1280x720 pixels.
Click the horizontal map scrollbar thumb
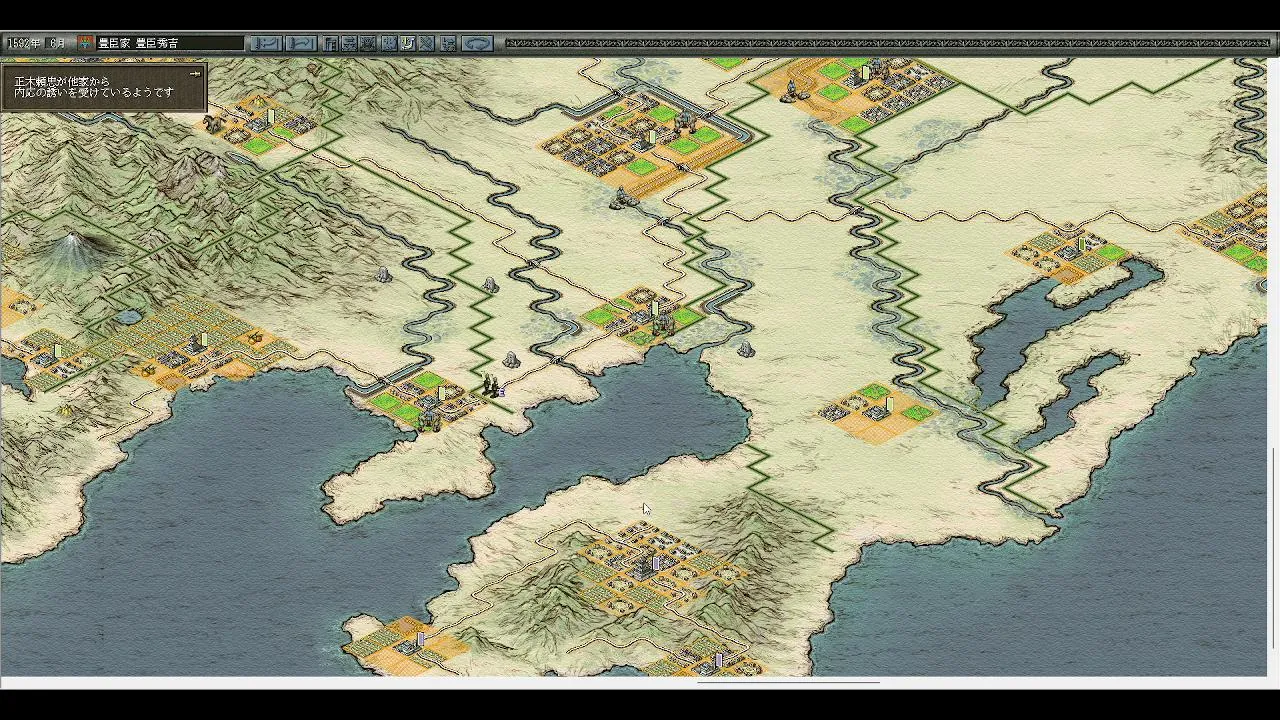[x=788, y=683]
